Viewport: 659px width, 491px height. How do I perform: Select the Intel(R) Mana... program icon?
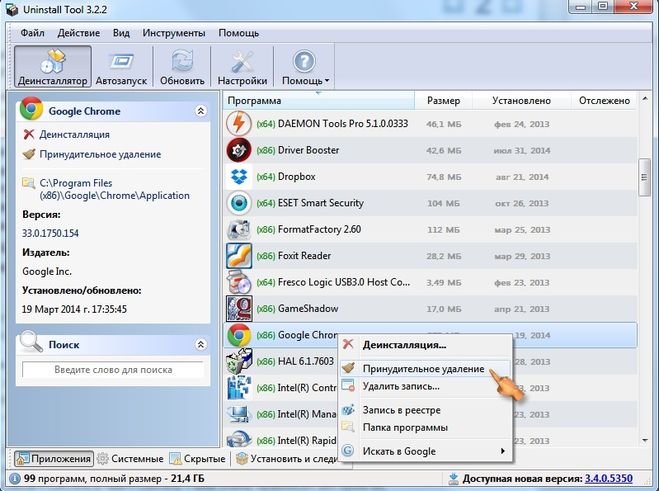click(239, 414)
